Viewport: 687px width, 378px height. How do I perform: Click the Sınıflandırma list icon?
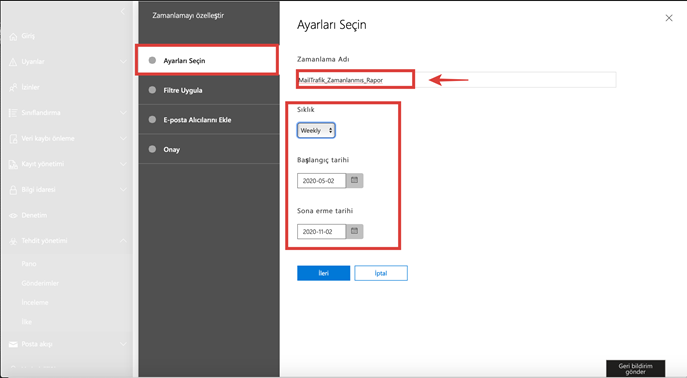click(x=13, y=113)
